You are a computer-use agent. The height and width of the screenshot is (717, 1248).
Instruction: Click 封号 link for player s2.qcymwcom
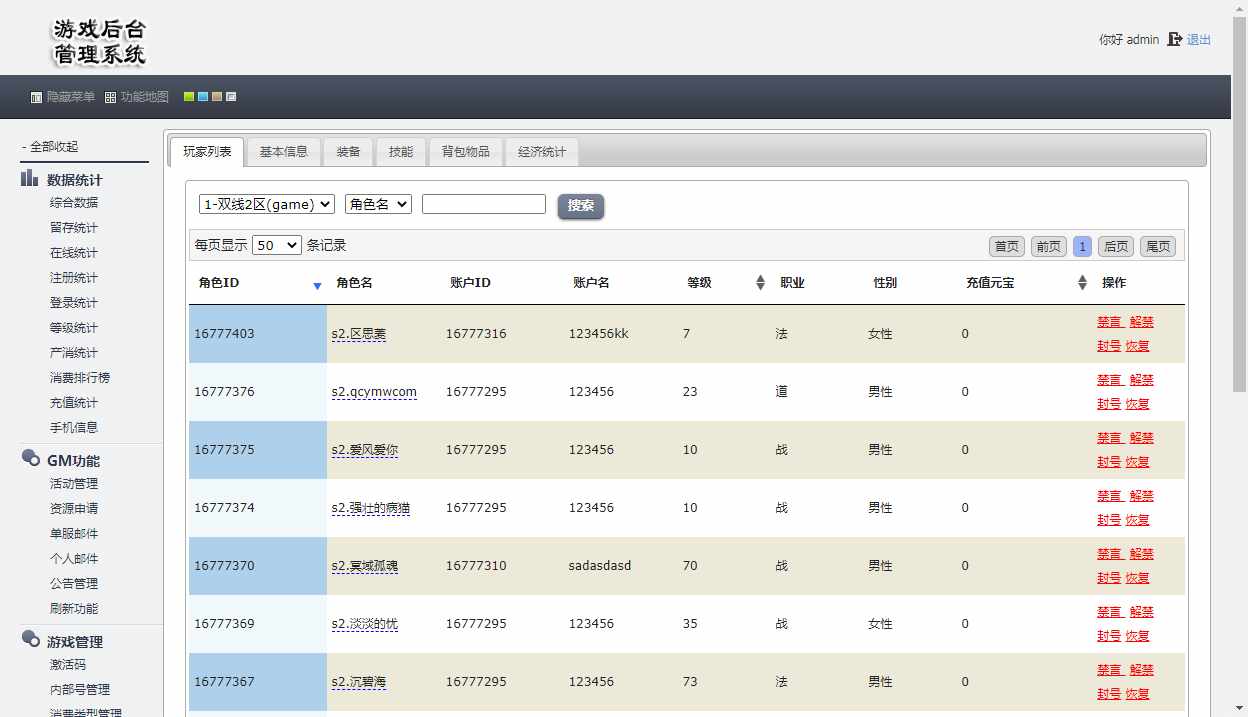(x=1108, y=404)
